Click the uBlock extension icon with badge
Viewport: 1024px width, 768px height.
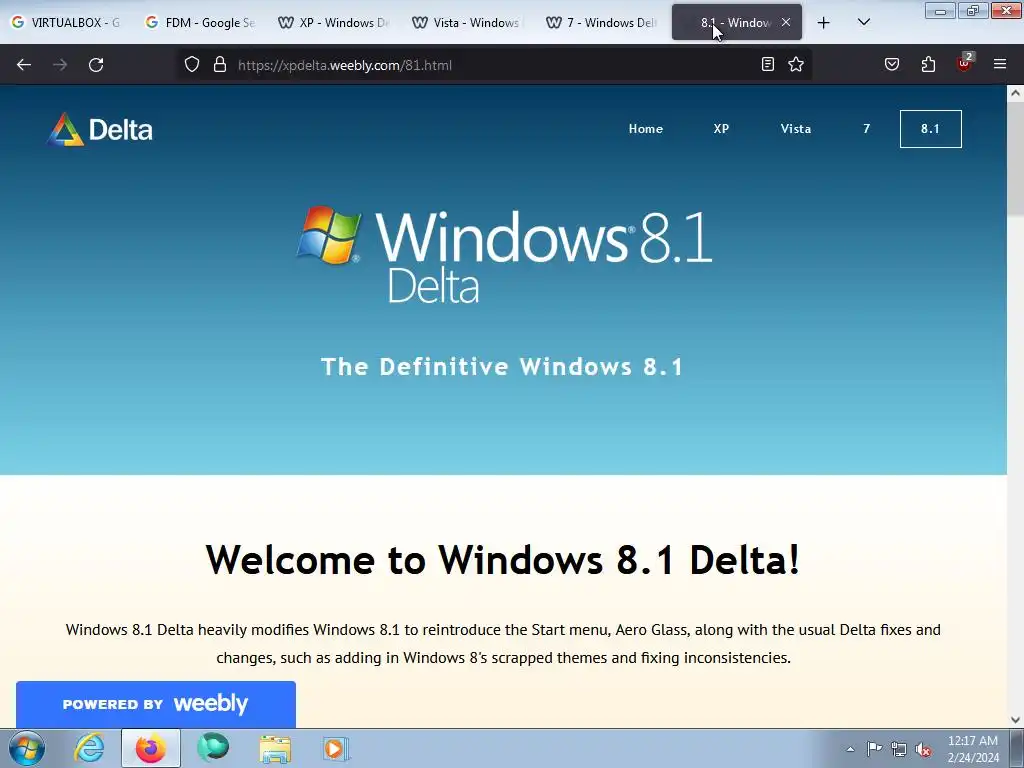(x=964, y=63)
